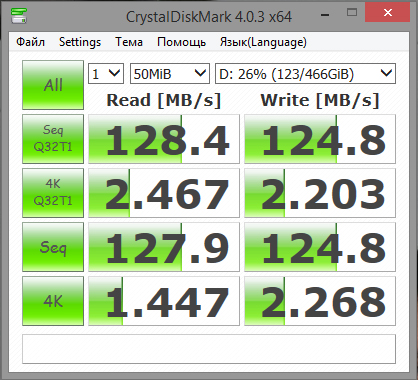
Task: Open the Помощь menu
Action: click(x=181, y=42)
